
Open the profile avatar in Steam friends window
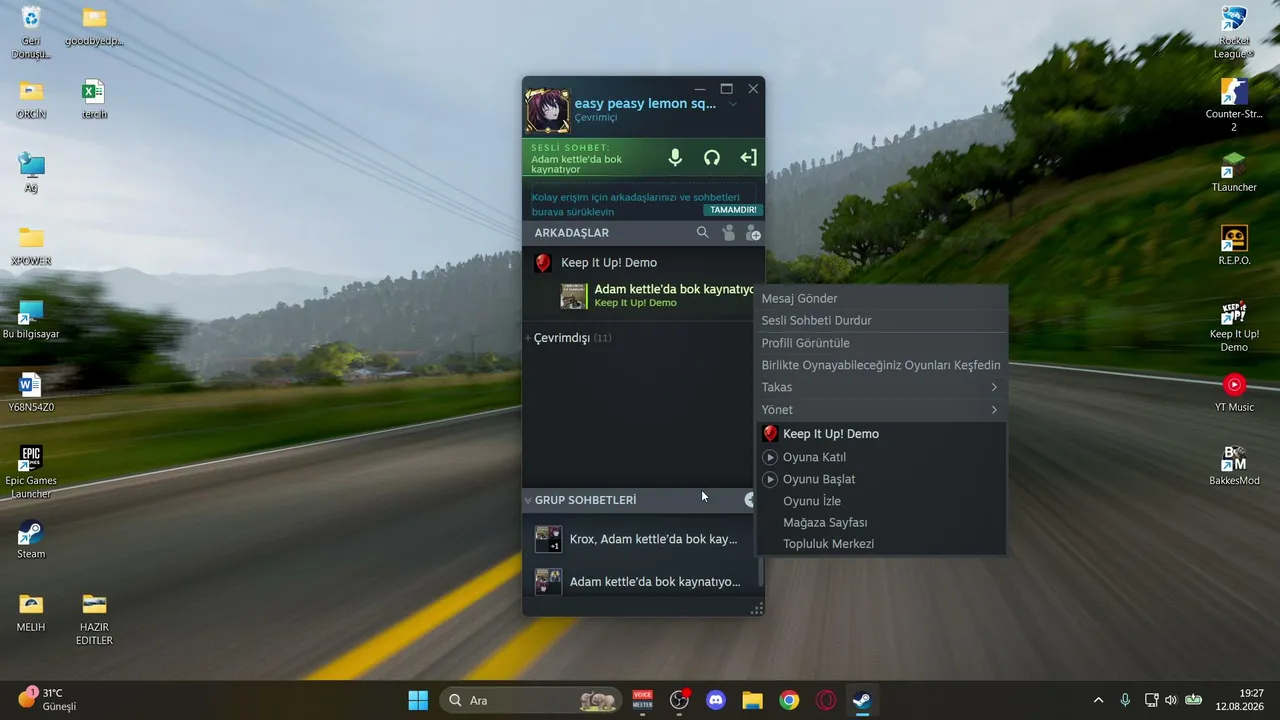(x=548, y=110)
